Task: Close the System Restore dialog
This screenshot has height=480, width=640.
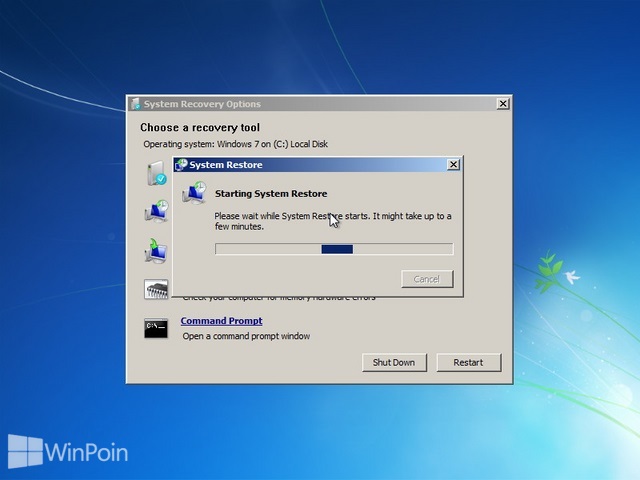Action: [453, 164]
